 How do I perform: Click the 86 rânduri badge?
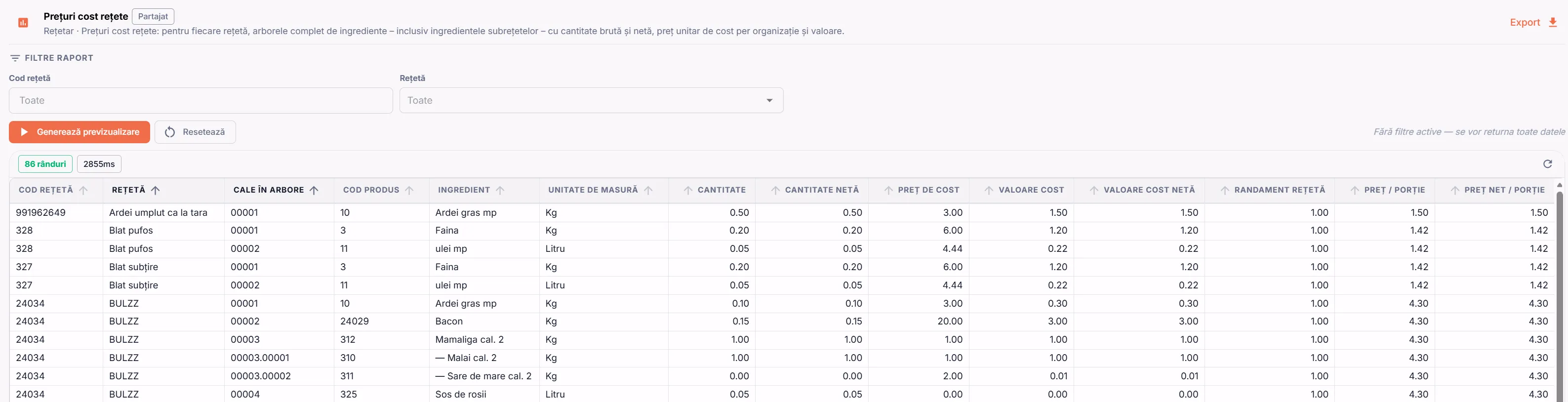(45, 164)
